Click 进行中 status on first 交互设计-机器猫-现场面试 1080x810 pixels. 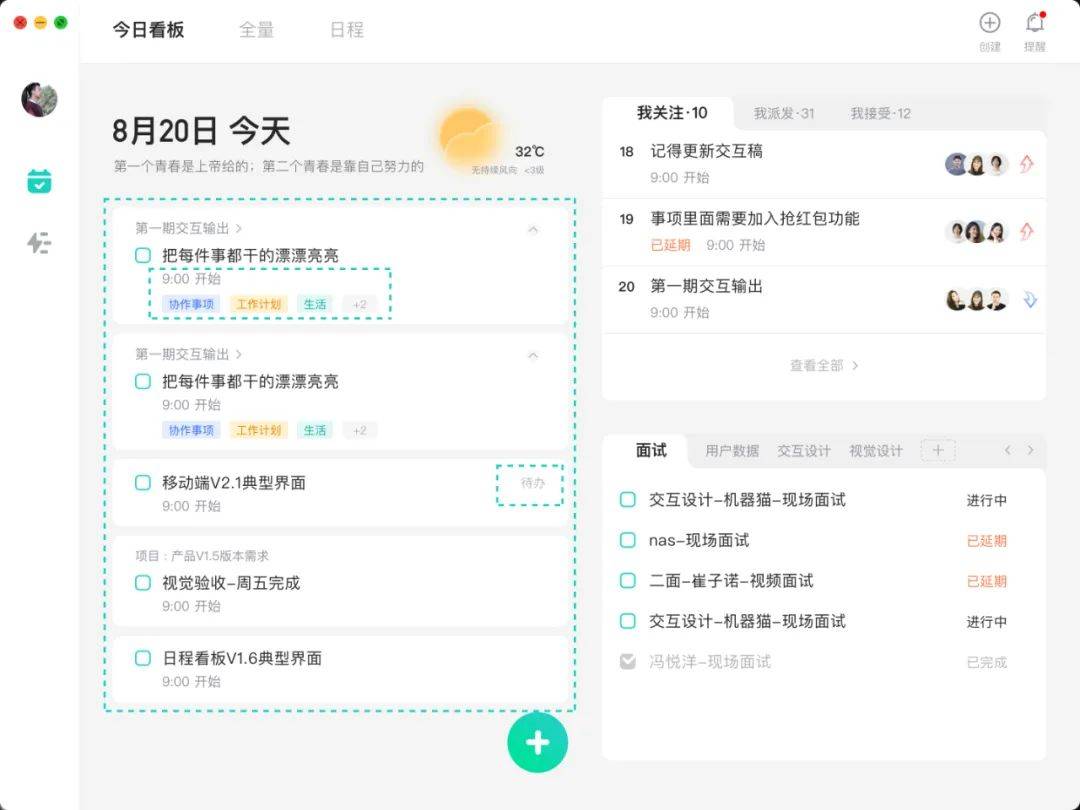pos(986,501)
